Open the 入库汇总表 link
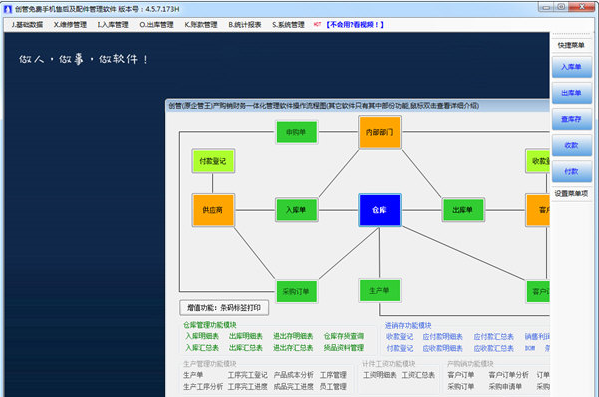This screenshot has height=397, width=599. 202,348
